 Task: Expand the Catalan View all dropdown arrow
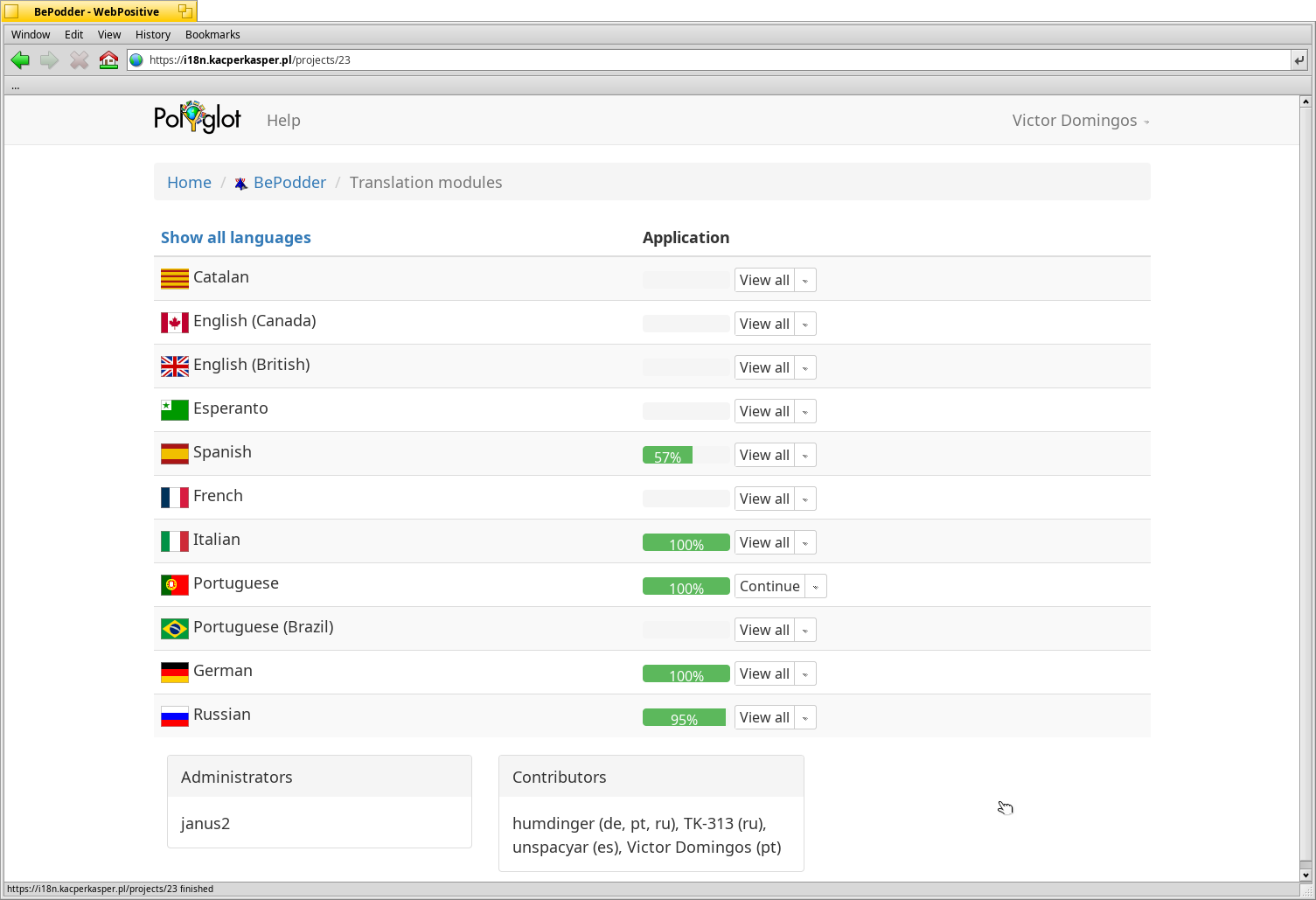click(x=805, y=280)
